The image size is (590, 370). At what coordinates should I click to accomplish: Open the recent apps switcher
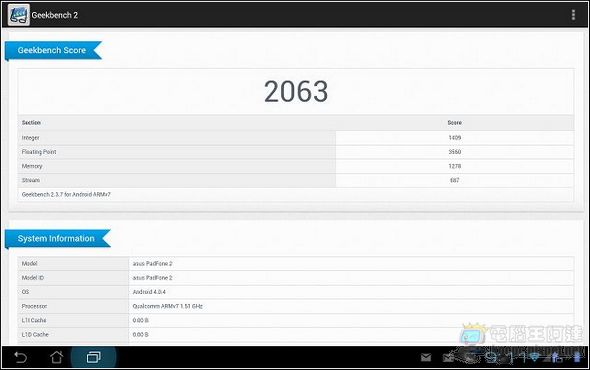click(93, 357)
